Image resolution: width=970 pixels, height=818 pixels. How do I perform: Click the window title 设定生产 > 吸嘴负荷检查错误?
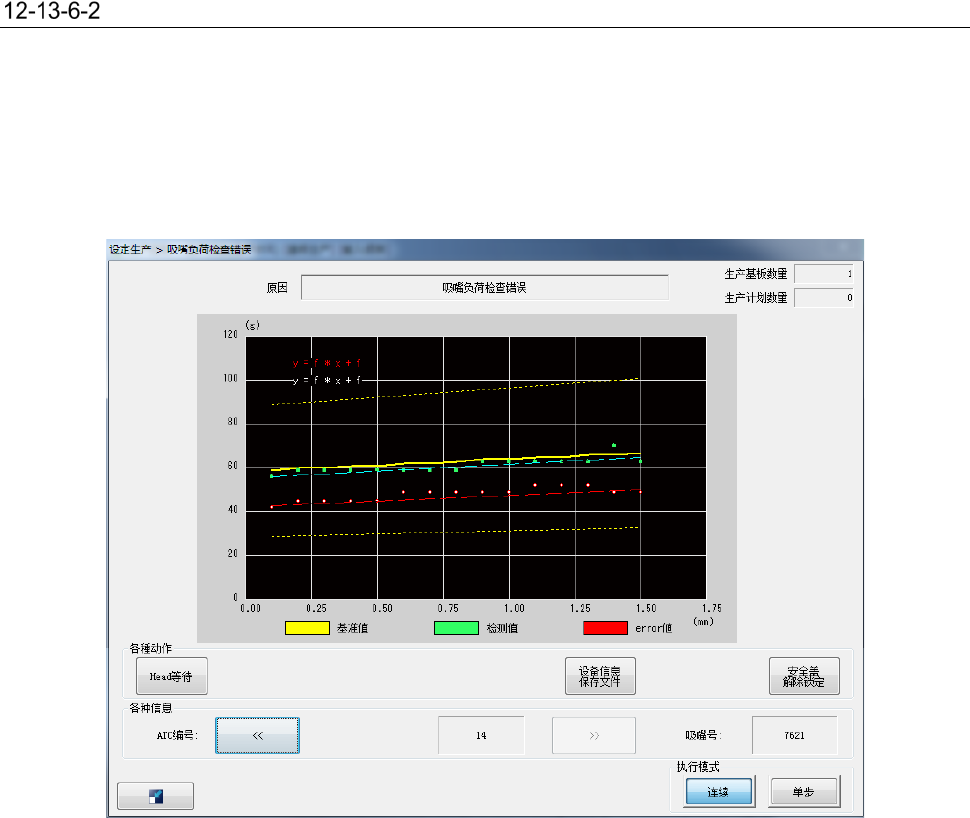(x=180, y=249)
